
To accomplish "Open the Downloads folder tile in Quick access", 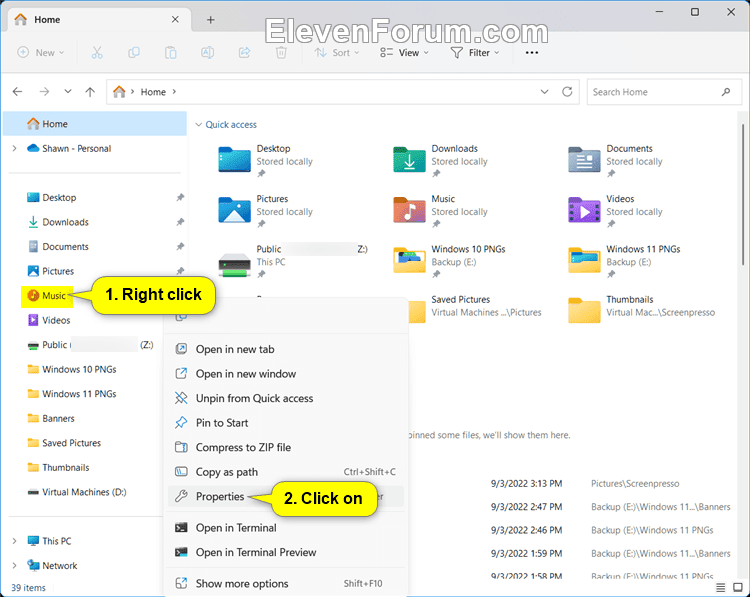I will coord(441,161).
